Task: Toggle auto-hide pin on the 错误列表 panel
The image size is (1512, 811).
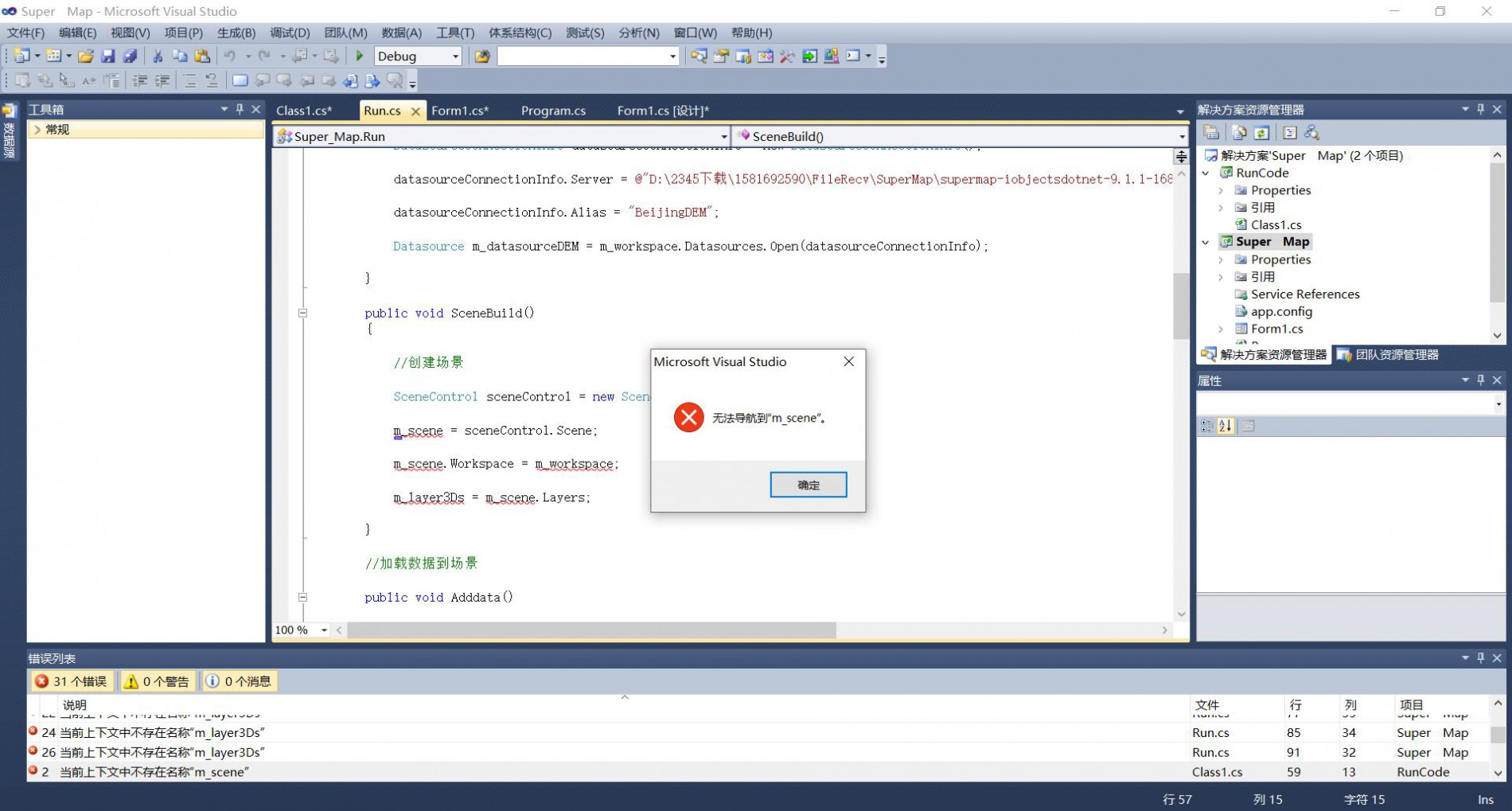Action: [1481, 658]
